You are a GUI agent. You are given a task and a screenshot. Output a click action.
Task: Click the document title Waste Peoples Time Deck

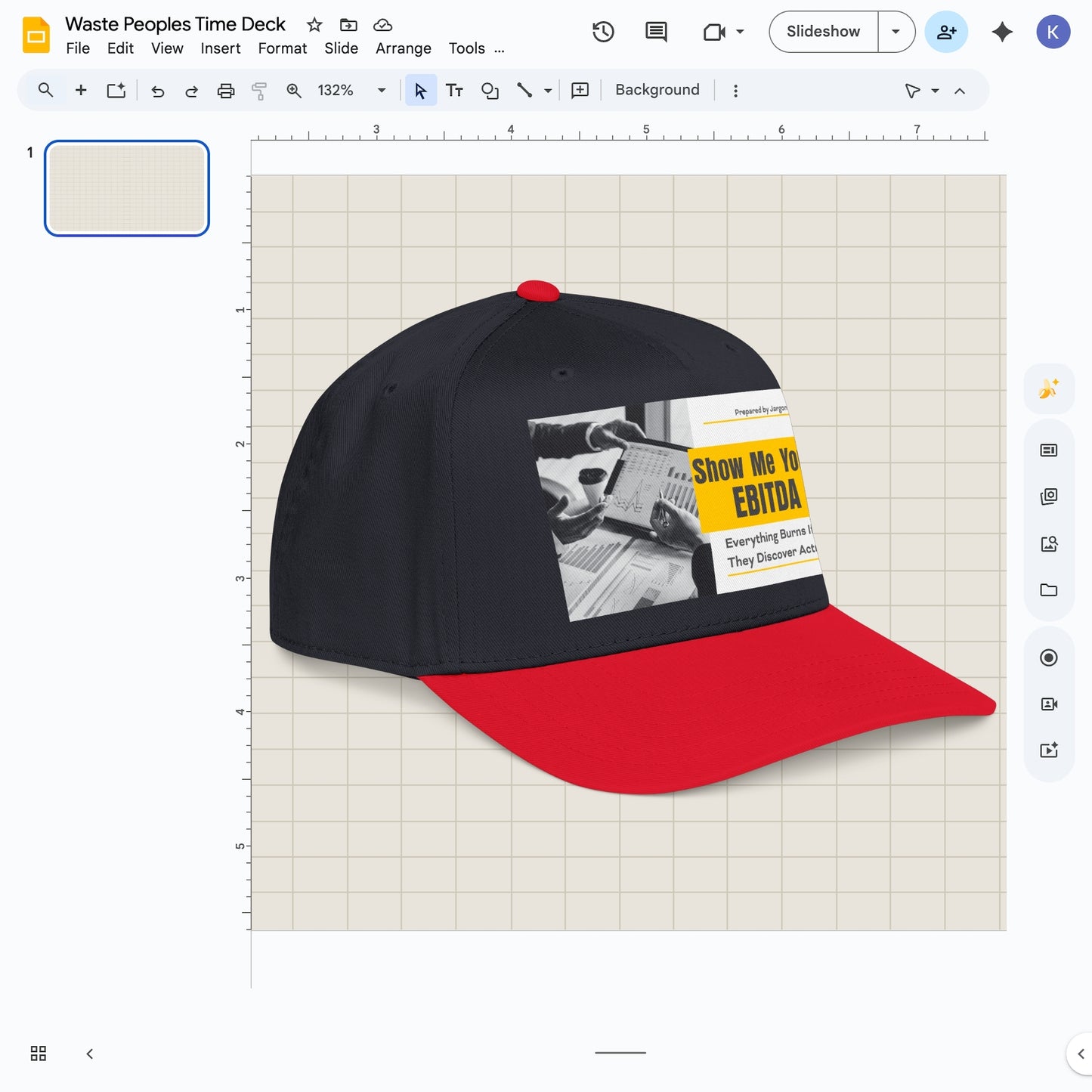click(175, 24)
